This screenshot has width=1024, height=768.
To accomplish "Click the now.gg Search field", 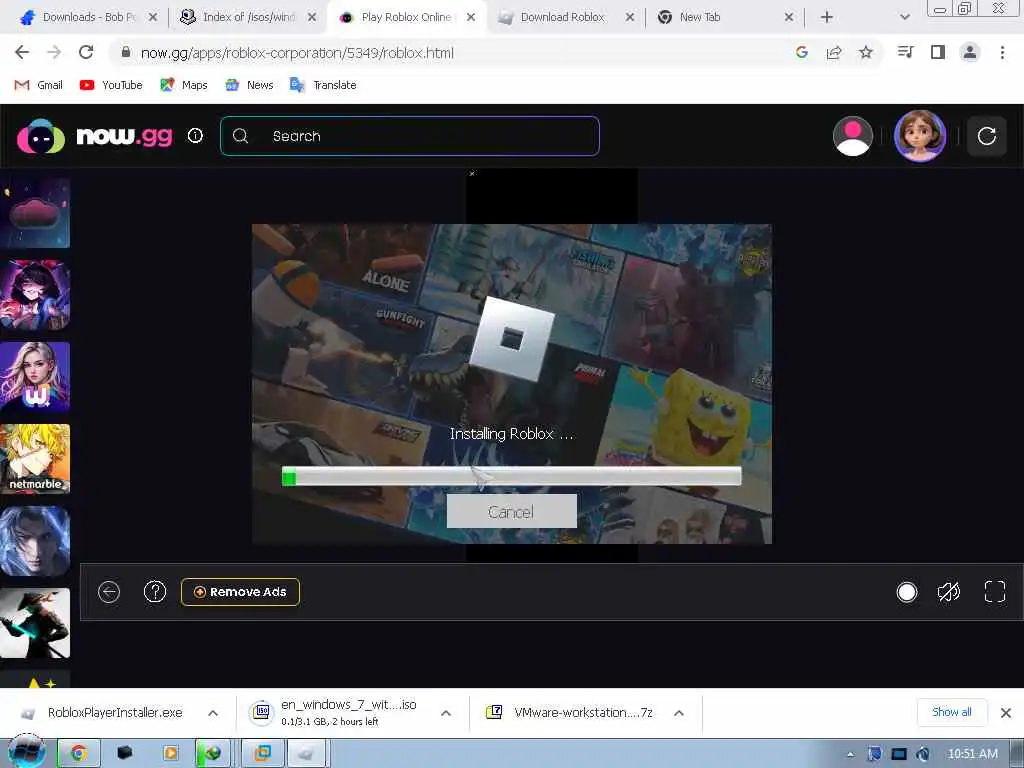I will tap(410, 136).
